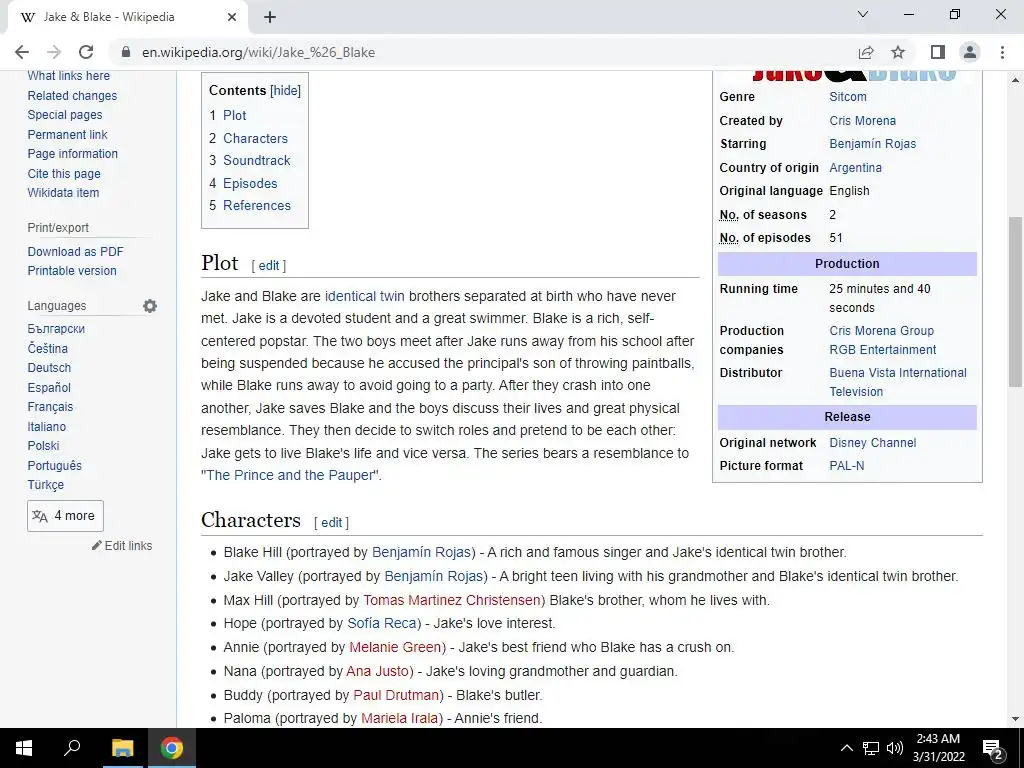Edit the Plot section
The image size is (1024, 768).
(268, 266)
